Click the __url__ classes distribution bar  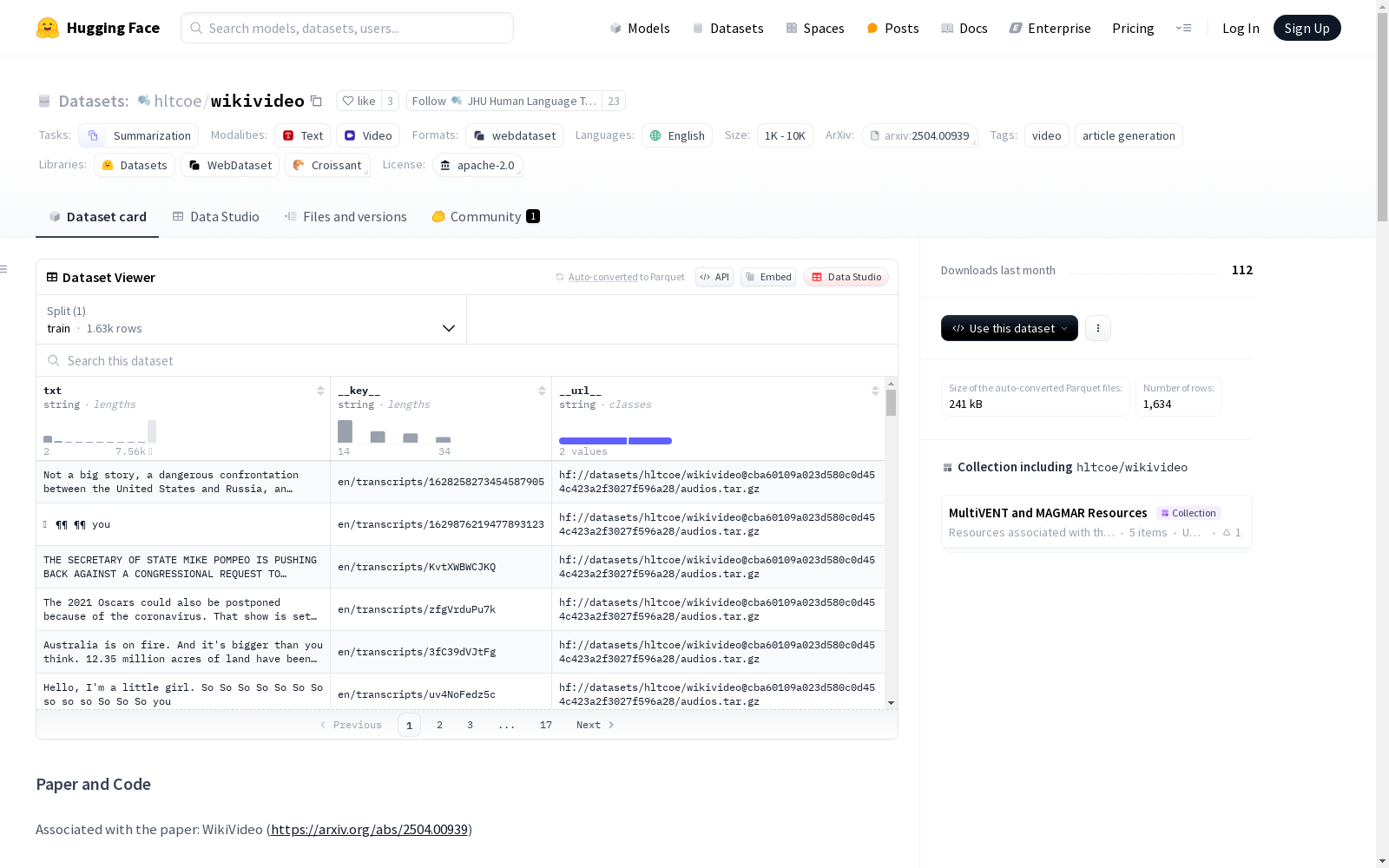click(616, 441)
